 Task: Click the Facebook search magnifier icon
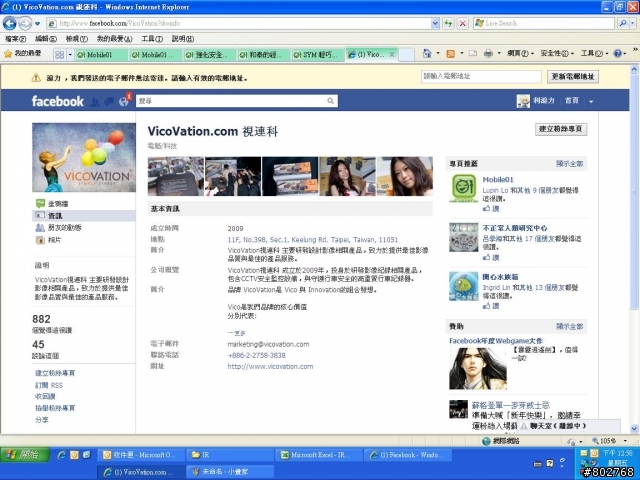(330, 101)
